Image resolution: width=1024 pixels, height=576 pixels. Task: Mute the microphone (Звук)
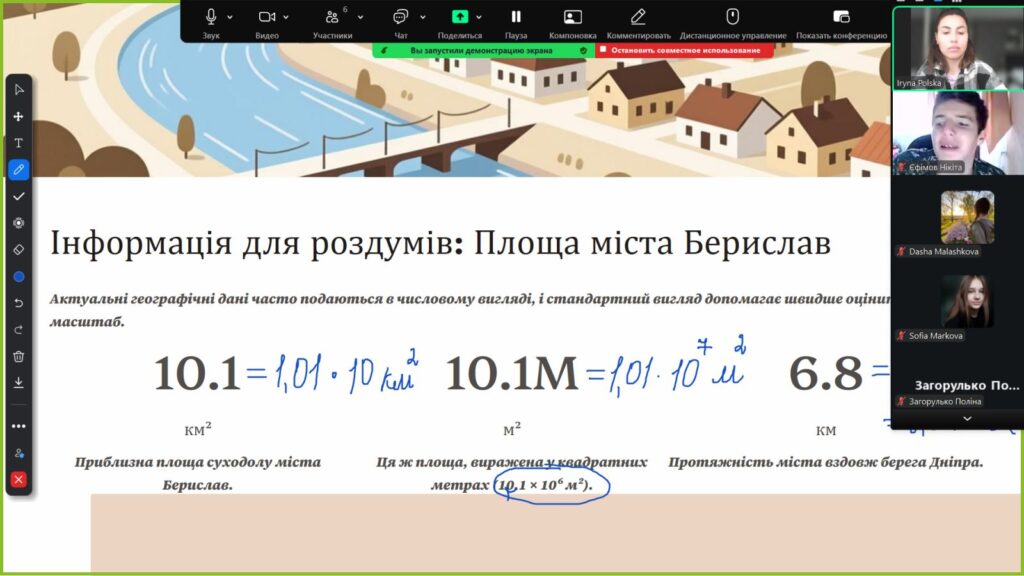pyautogui.click(x=211, y=18)
